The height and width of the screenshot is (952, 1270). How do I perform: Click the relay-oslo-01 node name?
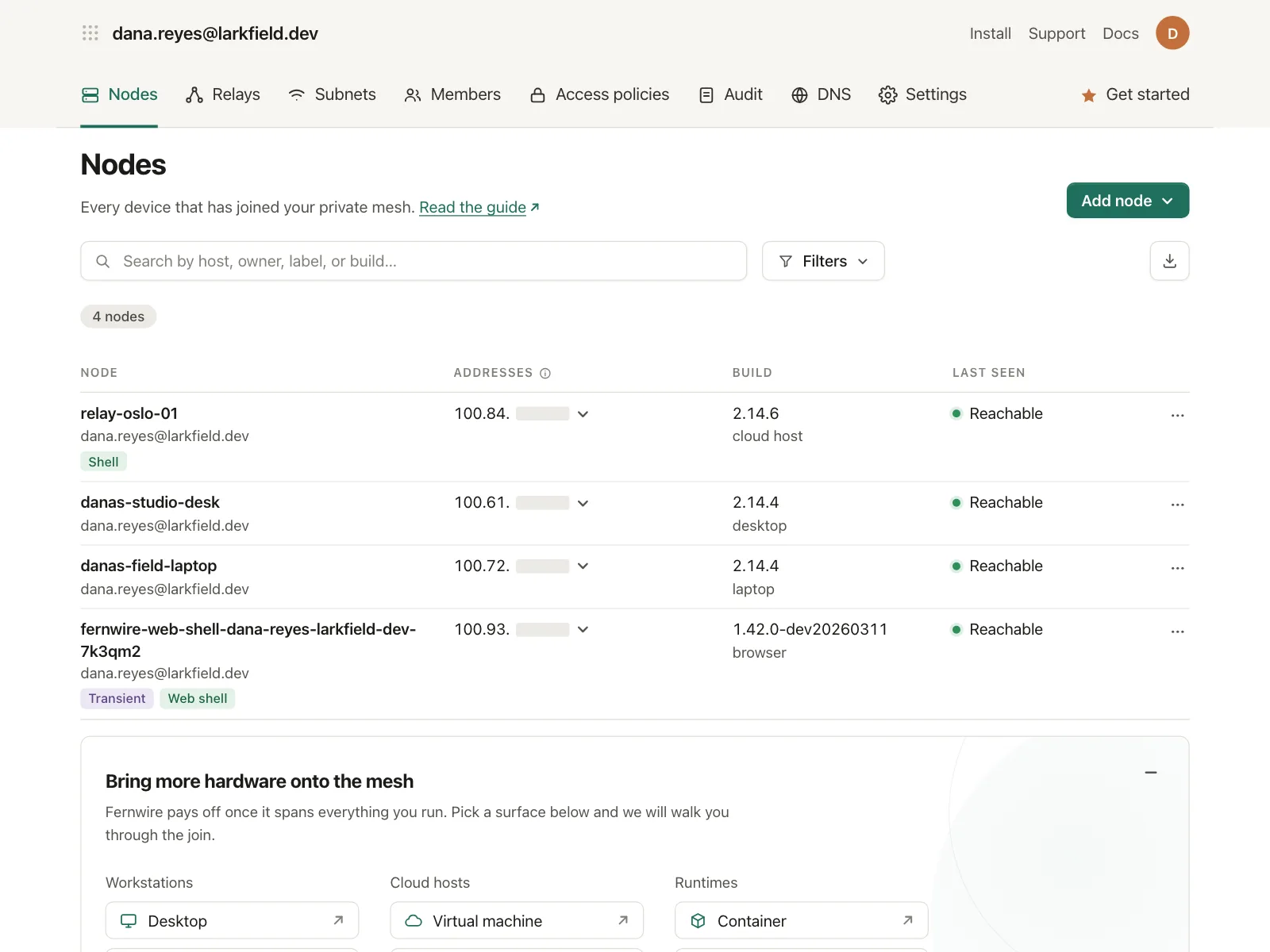click(x=129, y=413)
